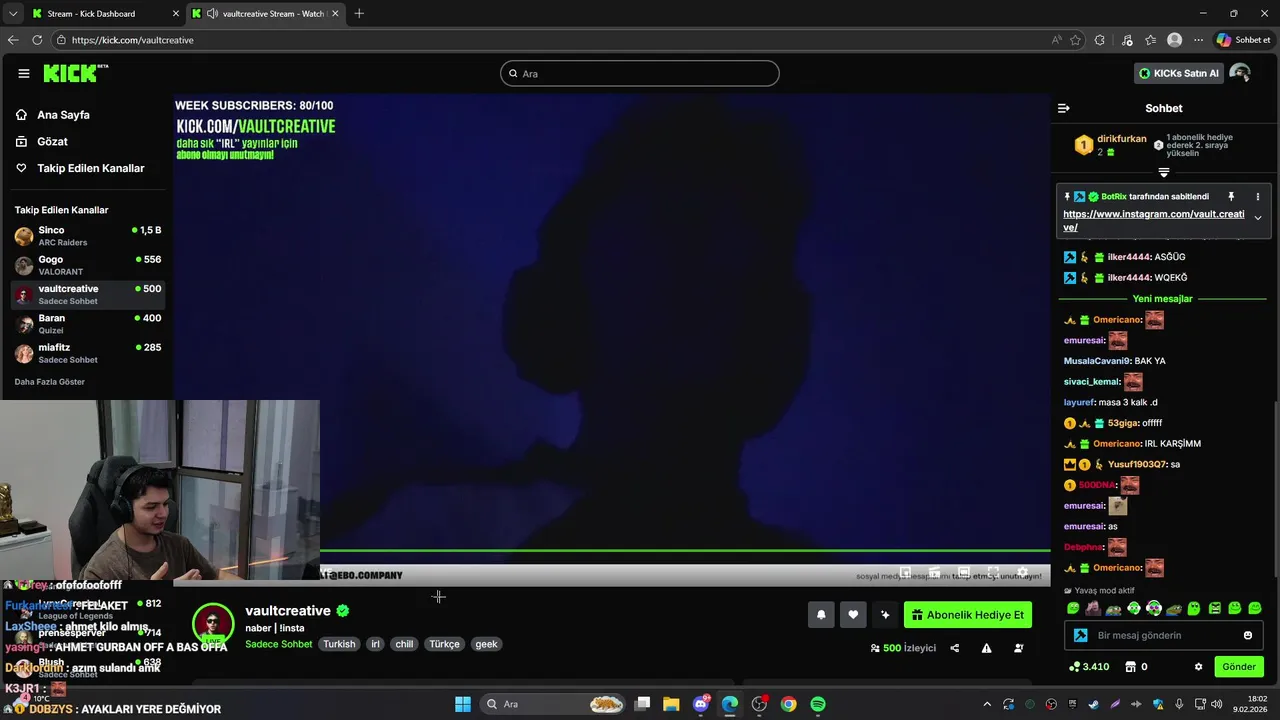The height and width of the screenshot is (720, 1280).
Task: Select the vaultcreative Stream browser tab
Action: click(x=265, y=14)
